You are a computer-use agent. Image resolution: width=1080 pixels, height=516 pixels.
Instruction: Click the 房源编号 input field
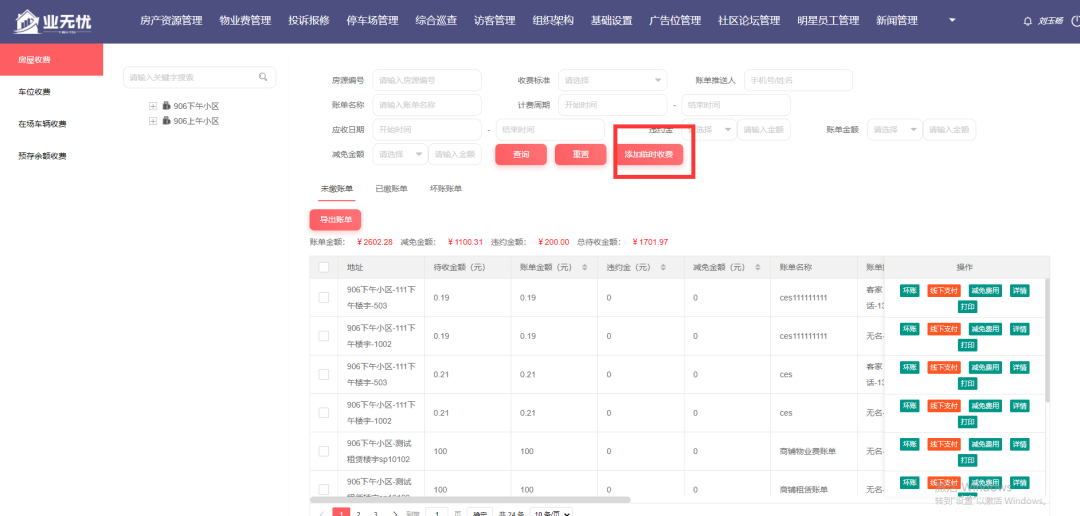point(427,80)
